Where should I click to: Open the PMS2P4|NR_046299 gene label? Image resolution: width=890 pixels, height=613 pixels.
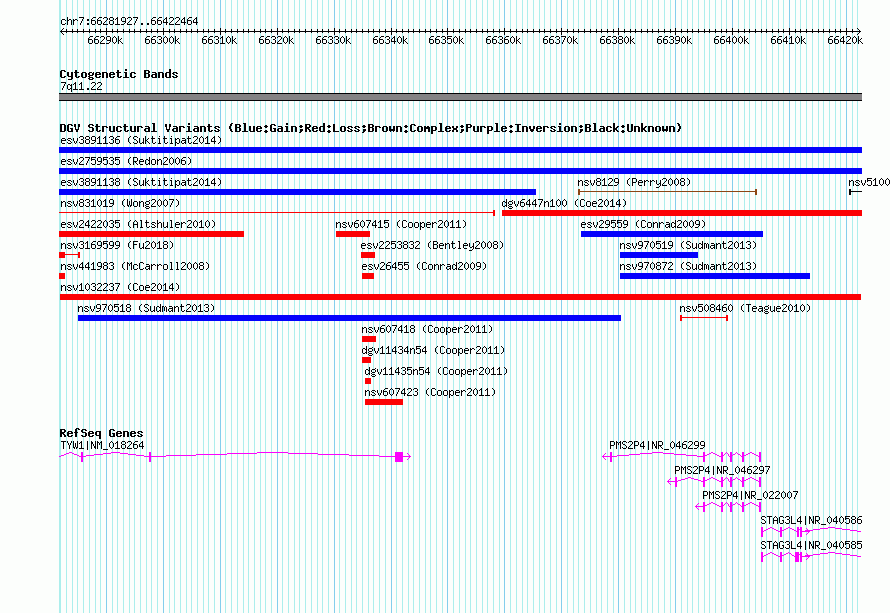[657, 446]
